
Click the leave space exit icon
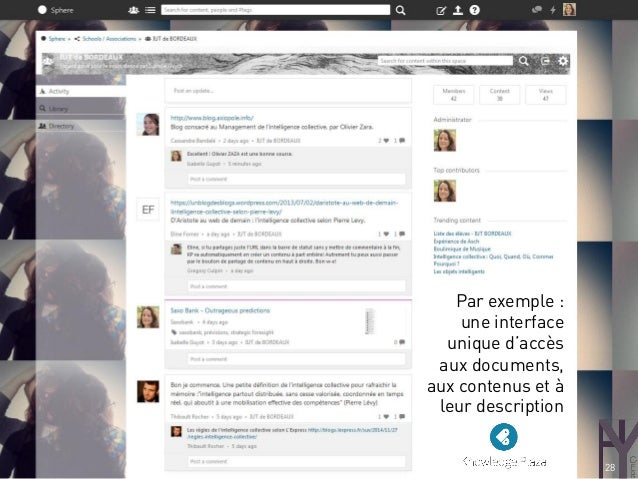(x=545, y=61)
